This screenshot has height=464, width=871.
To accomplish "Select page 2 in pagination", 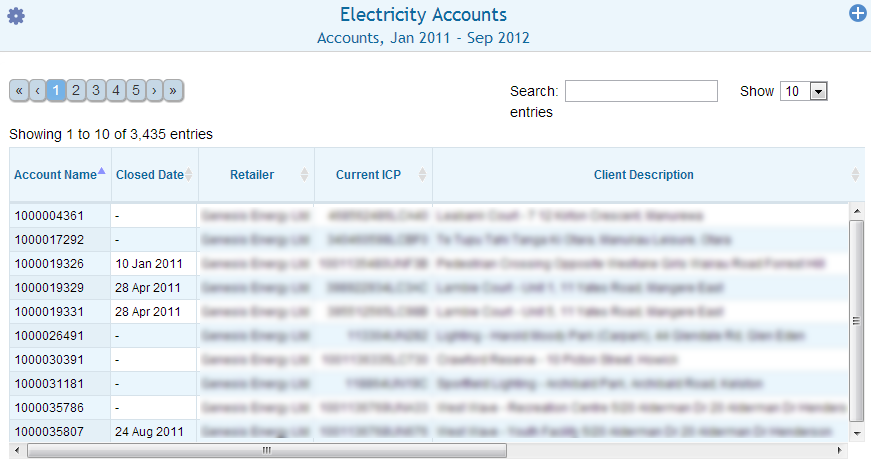I will click(76, 90).
